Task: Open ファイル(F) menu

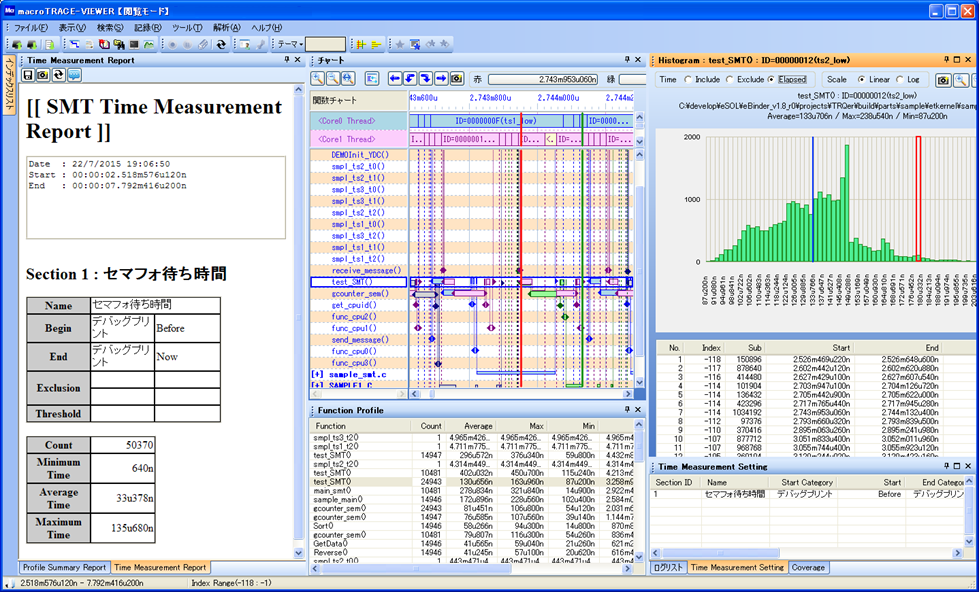Action: click(x=31, y=27)
